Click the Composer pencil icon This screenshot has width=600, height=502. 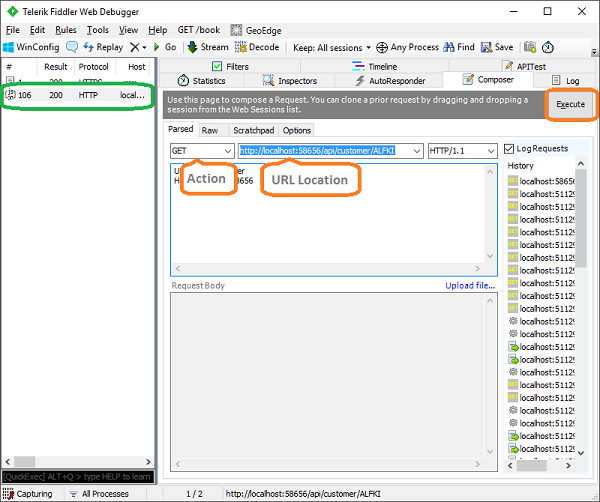click(x=468, y=79)
